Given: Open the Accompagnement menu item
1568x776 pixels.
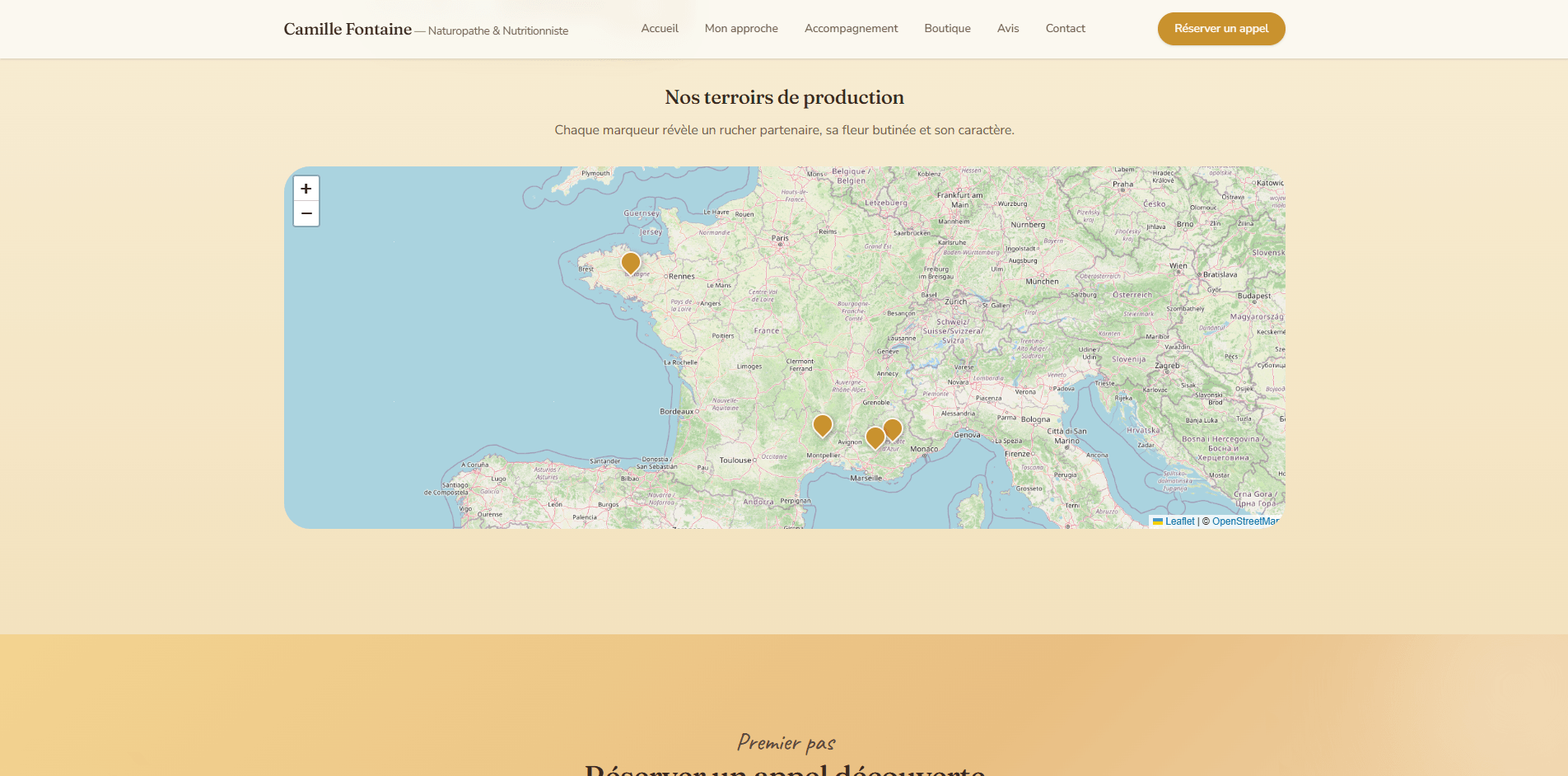Looking at the screenshot, I should click(x=851, y=28).
